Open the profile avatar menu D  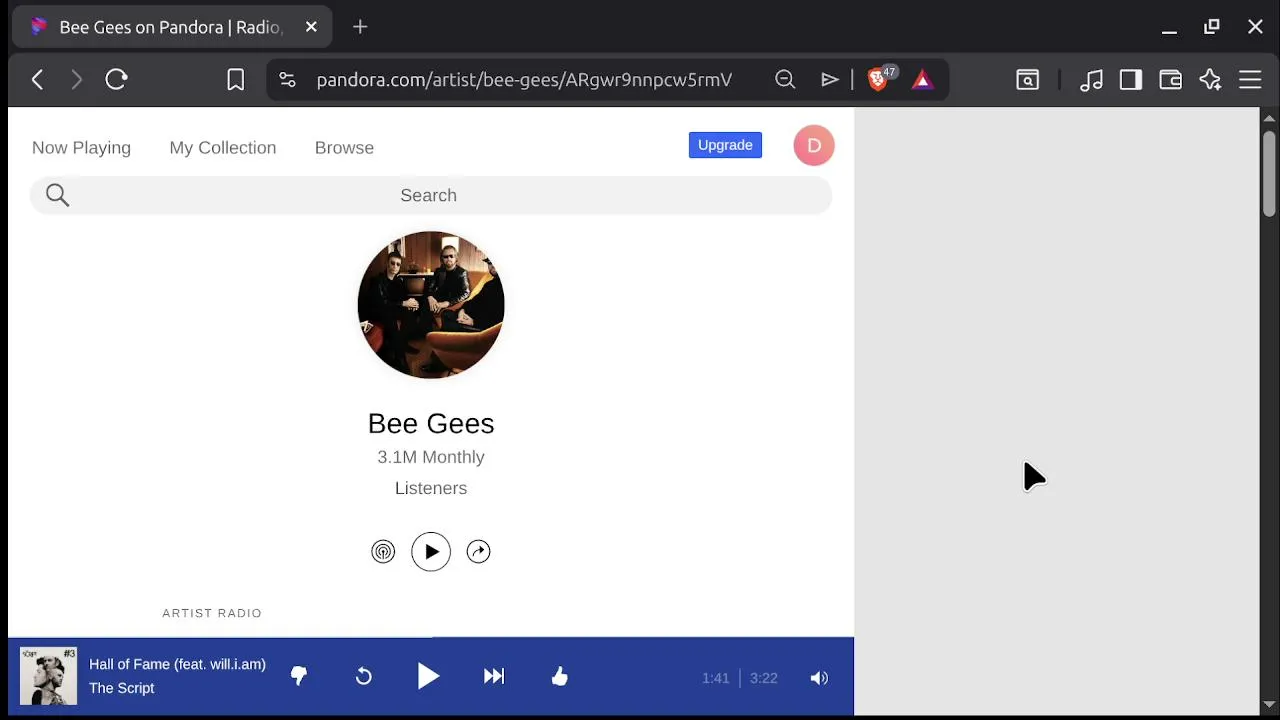(x=814, y=146)
